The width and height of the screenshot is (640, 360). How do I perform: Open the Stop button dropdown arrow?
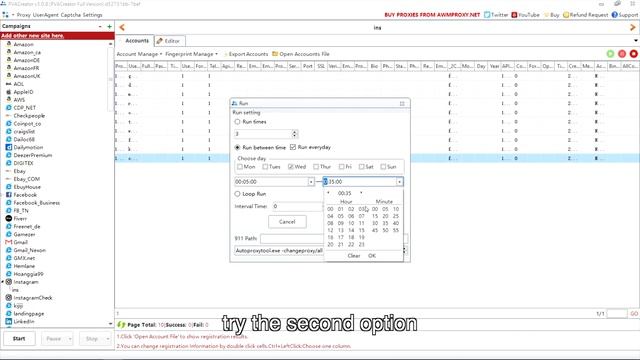click(107, 339)
